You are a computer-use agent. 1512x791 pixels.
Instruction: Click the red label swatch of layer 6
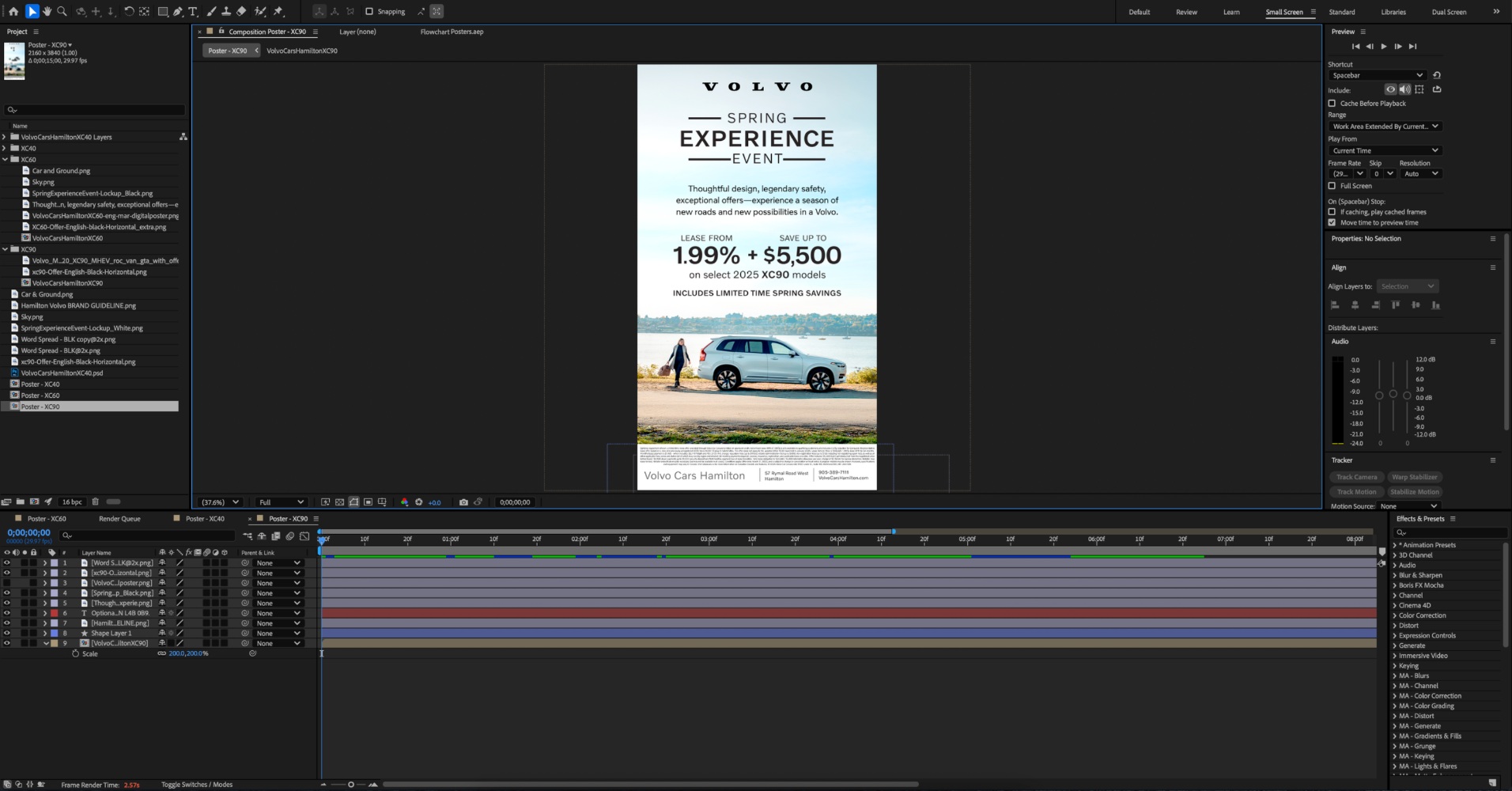(x=55, y=613)
